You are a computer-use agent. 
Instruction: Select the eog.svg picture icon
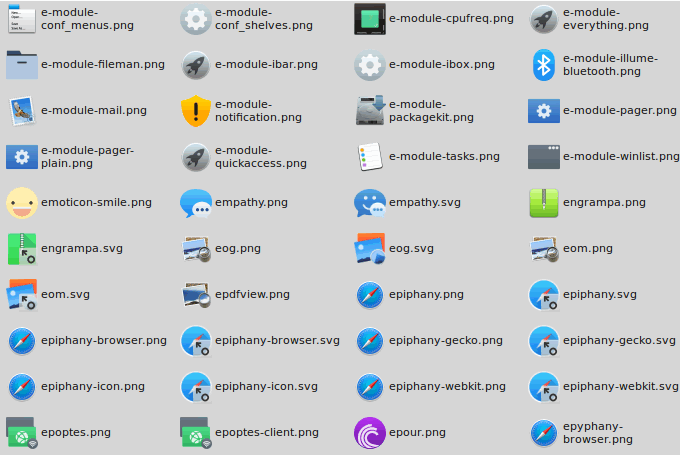click(370, 249)
